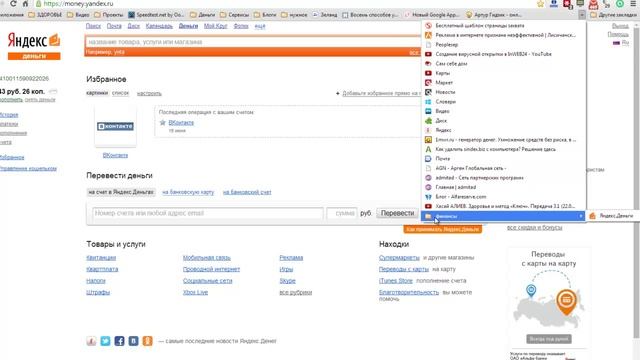
Task: Select на банковскую карту transfer tab
Action: 188,192
